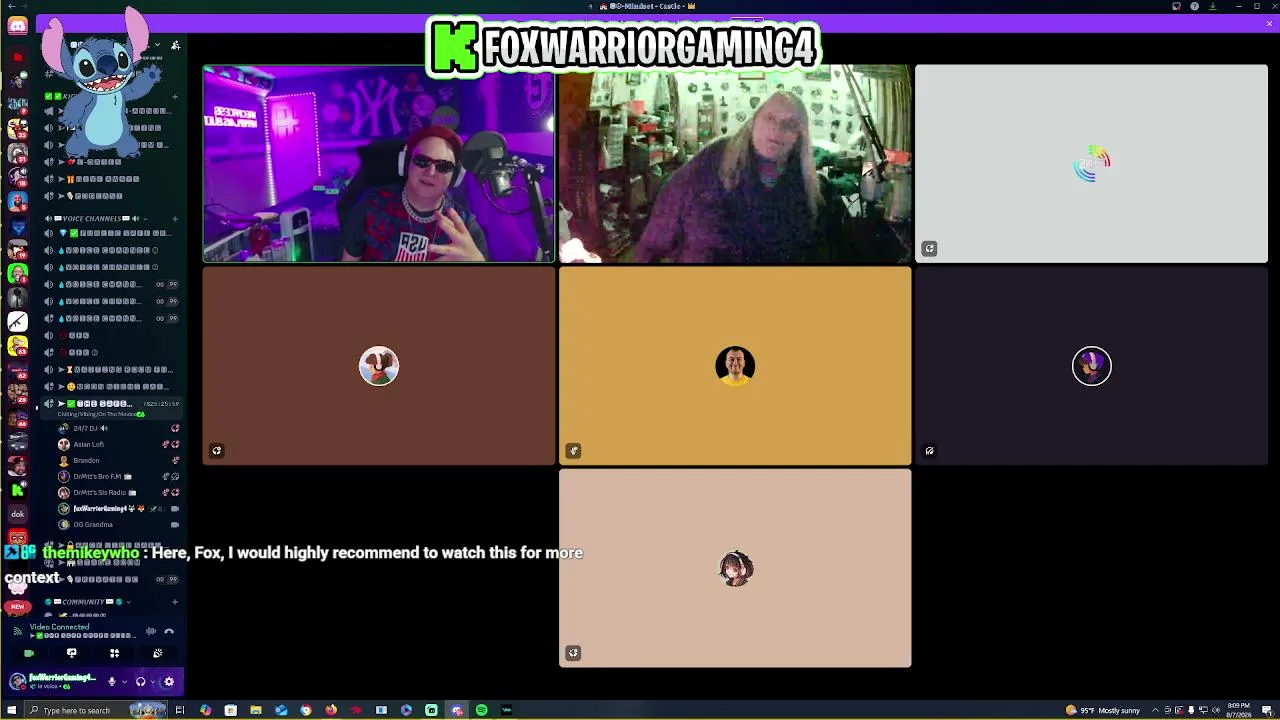Start an activity from voice panel
1280x720 pixels.
point(114,653)
